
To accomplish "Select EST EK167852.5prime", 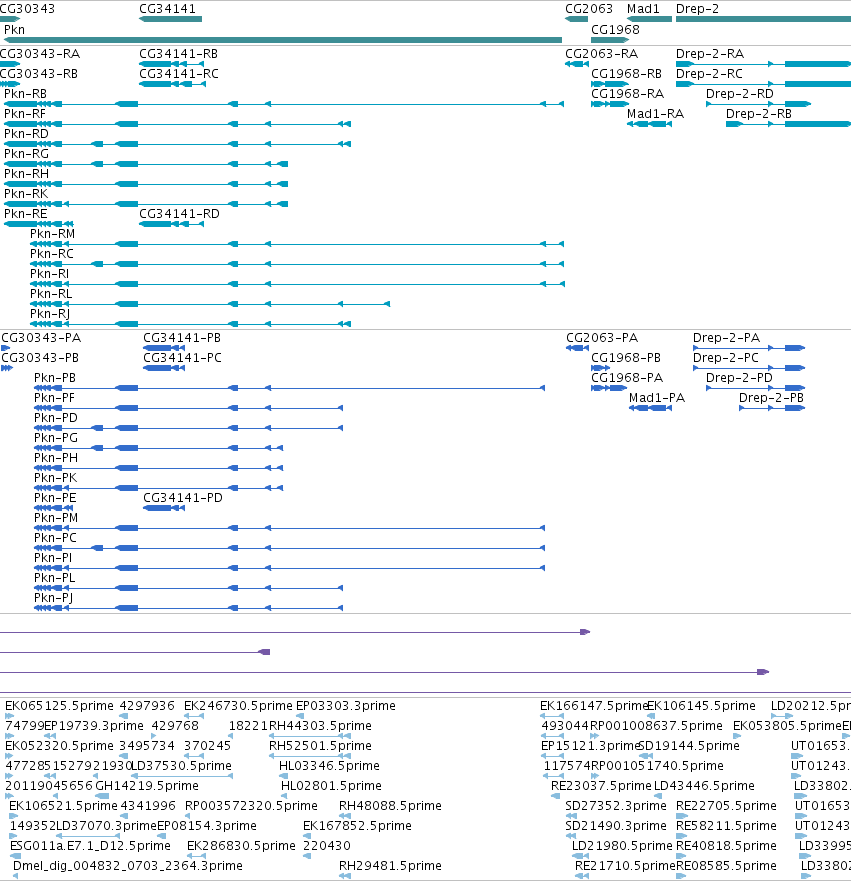I will [x=357, y=825].
